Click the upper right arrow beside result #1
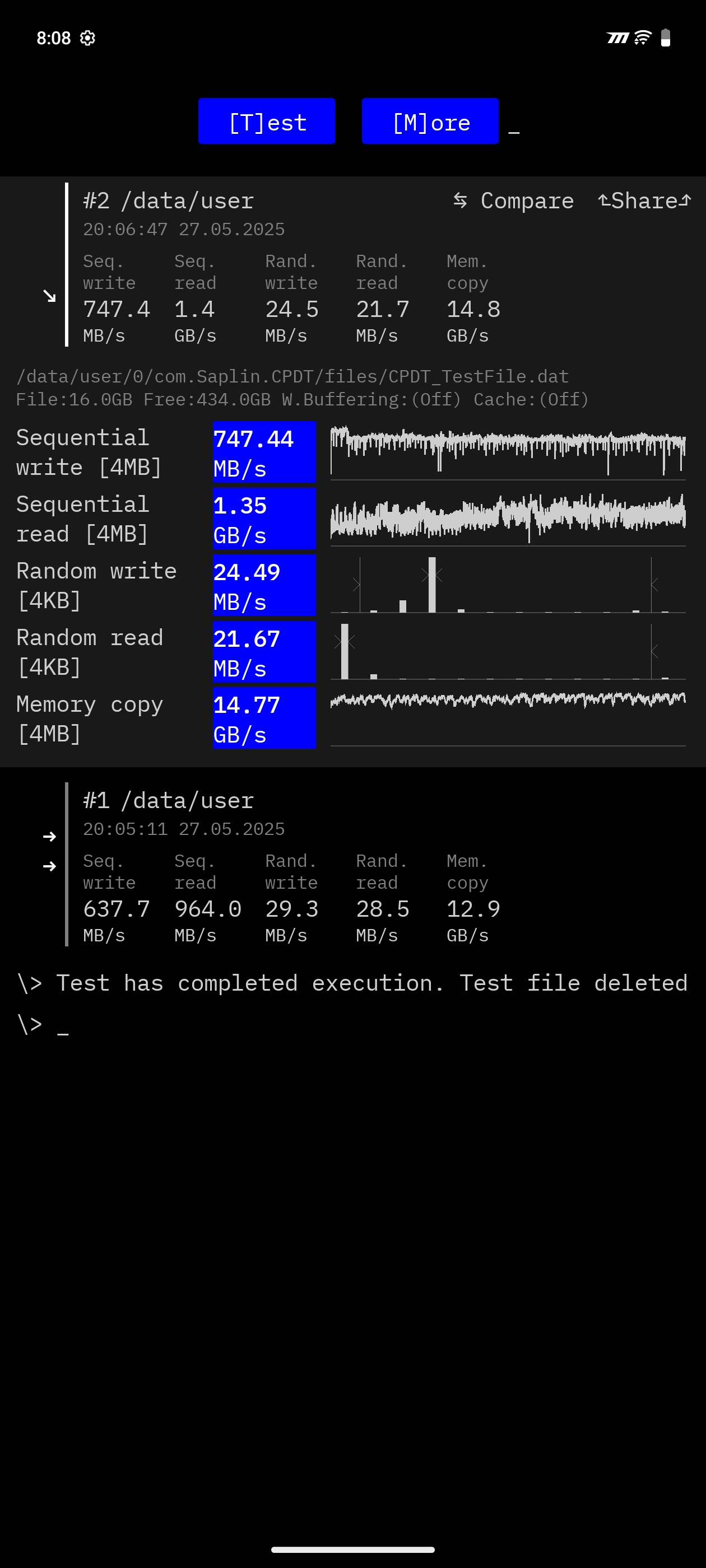 click(49, 837)
